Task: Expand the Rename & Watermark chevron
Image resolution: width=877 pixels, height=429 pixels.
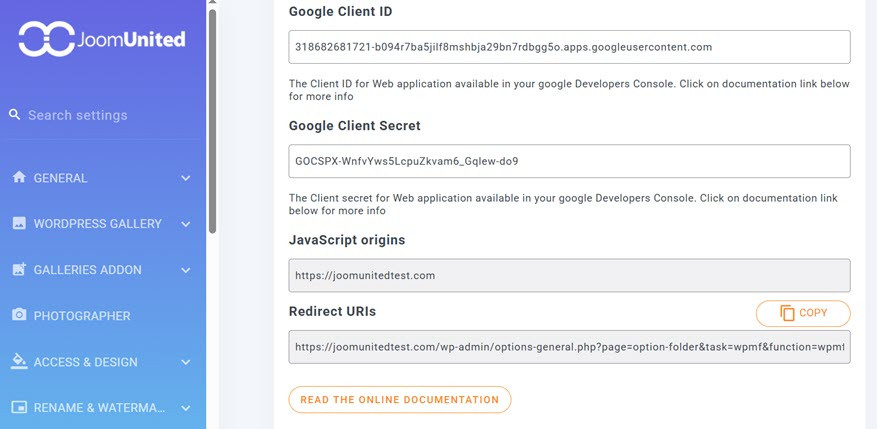Action: 185,408
